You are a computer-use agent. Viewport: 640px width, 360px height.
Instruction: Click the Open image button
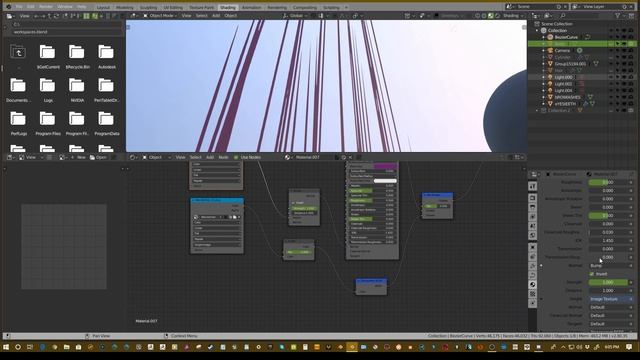(x=98, y=157)
